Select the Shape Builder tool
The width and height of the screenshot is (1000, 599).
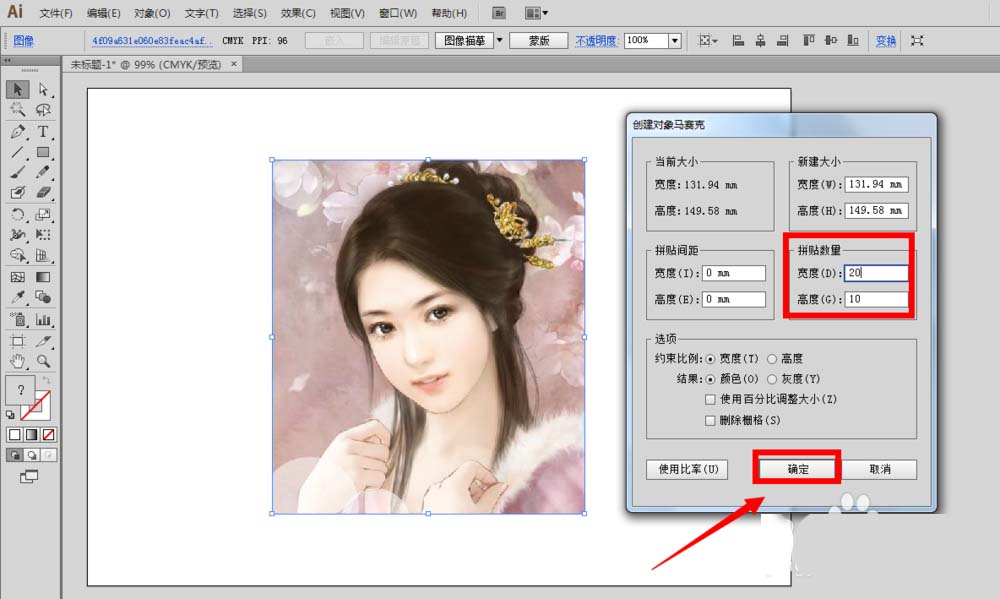coord(18,255)
